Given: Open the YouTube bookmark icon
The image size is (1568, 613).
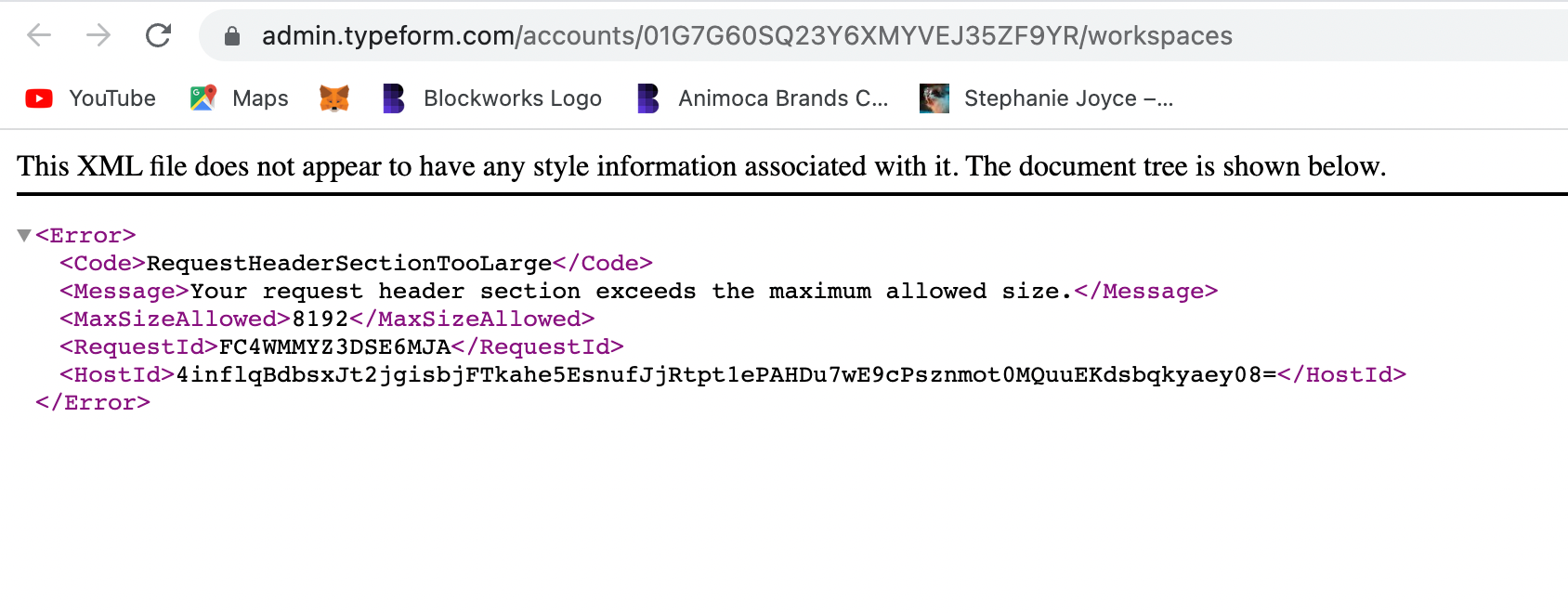Looking at the screenshot, I should (39, 98).
